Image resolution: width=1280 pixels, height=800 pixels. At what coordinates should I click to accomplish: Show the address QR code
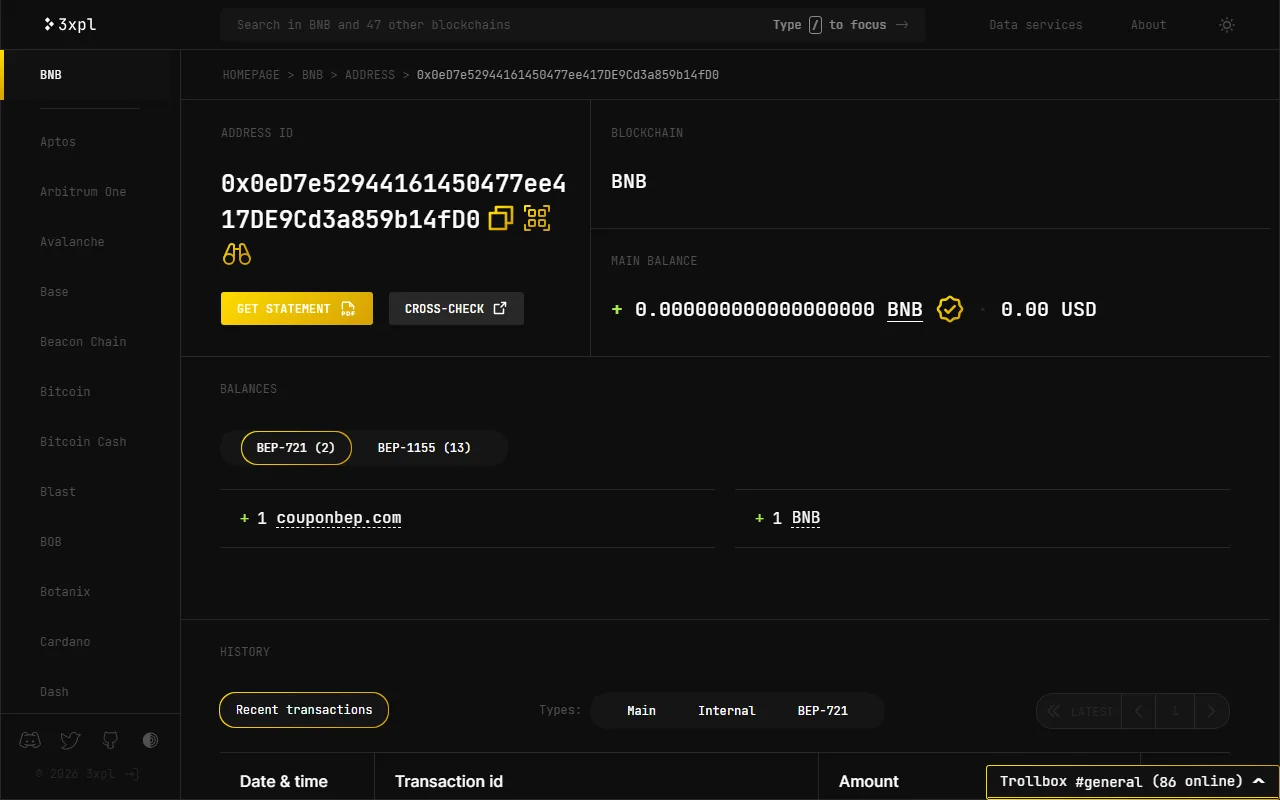538,218
